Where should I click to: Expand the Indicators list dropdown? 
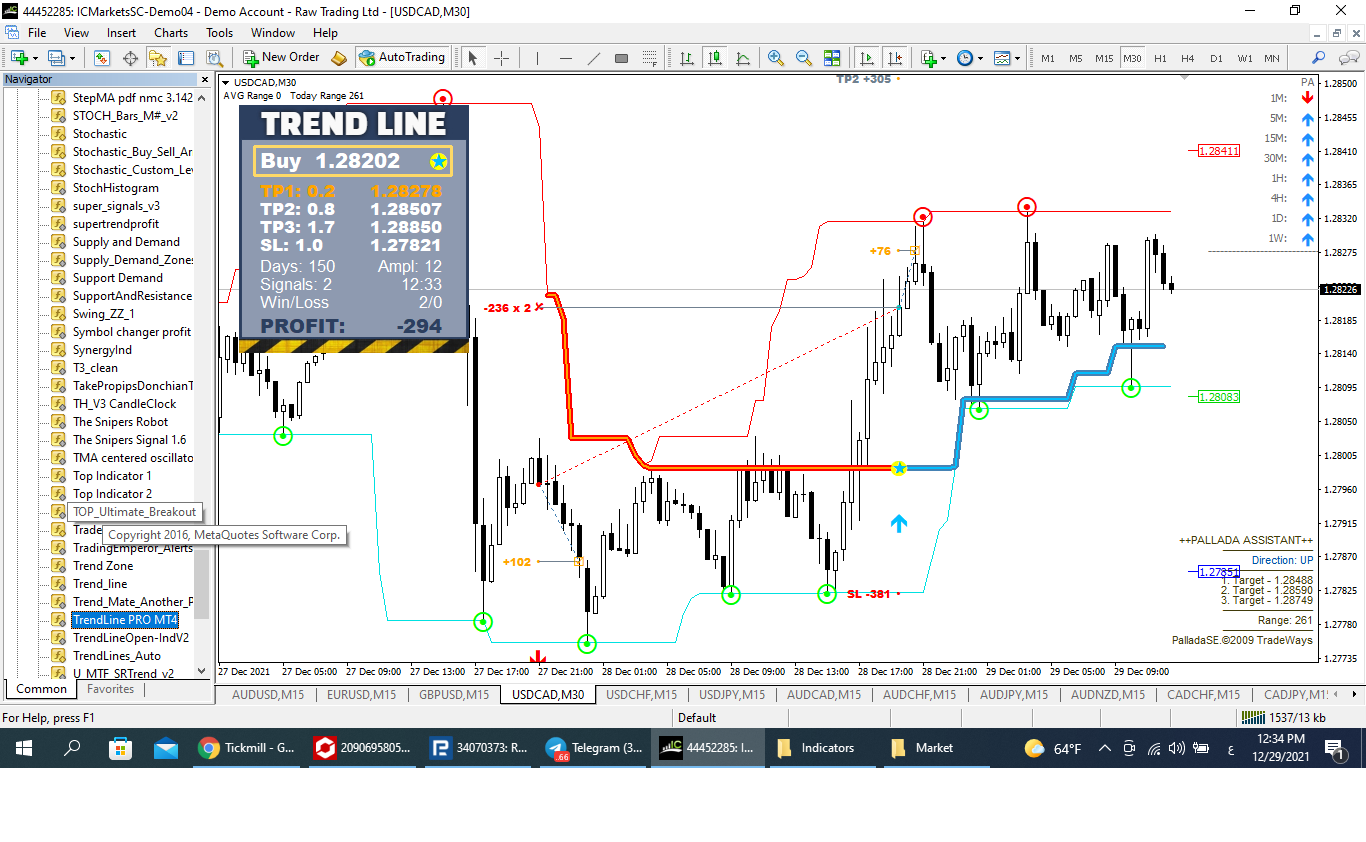click(x=933, y=58)
